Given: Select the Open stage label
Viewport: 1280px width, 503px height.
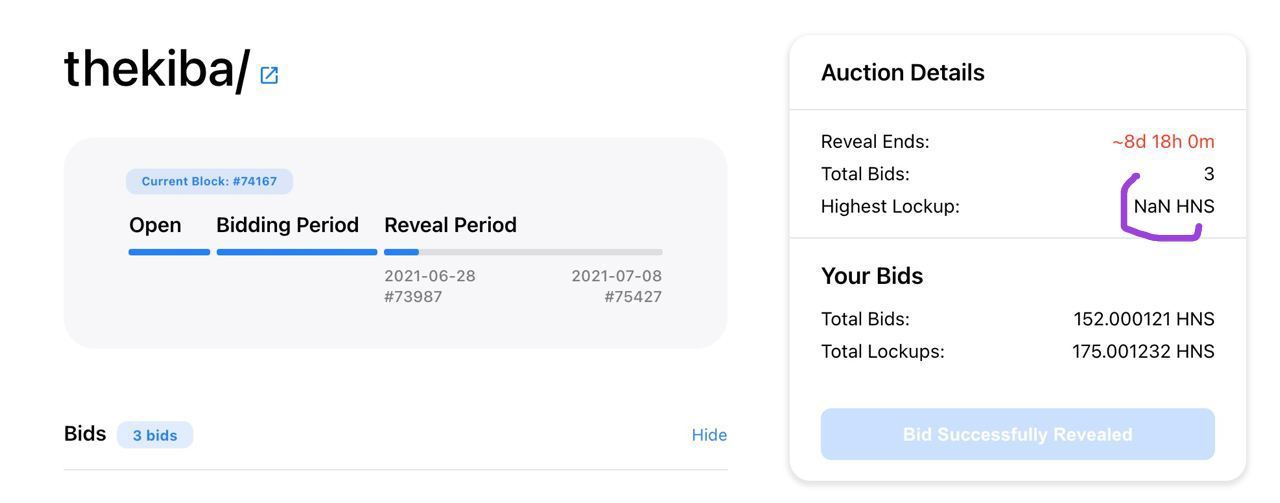Looking at the screenshot, I should click(x=155, y=226).
